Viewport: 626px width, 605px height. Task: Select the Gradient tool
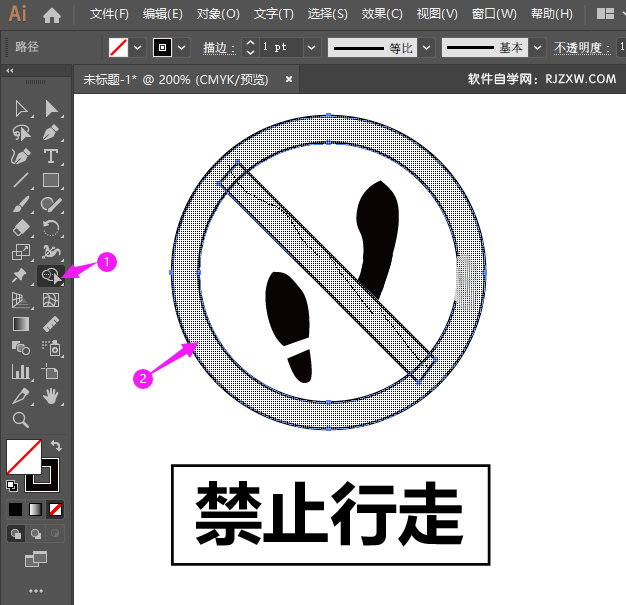(21, 324)
